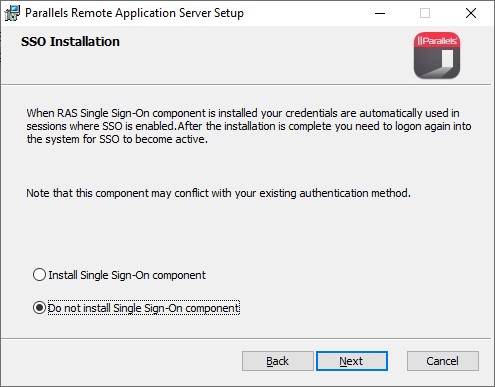
Task: Click the title bar text 'Parallels Remote Application Server Setup'
Action: [134, 13]
